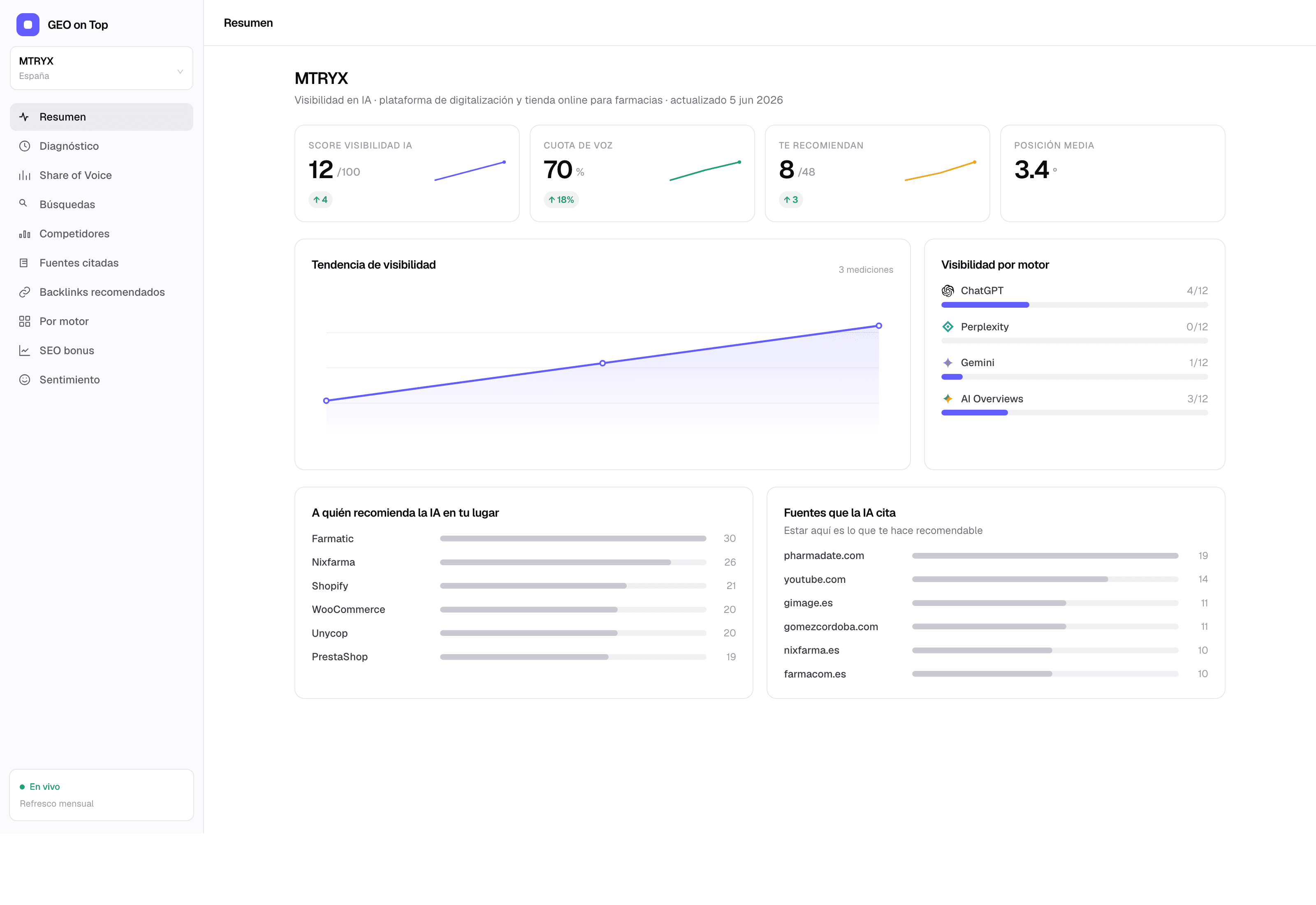
Task: Select the Unycop competitor row
Action: coord(524,633)
